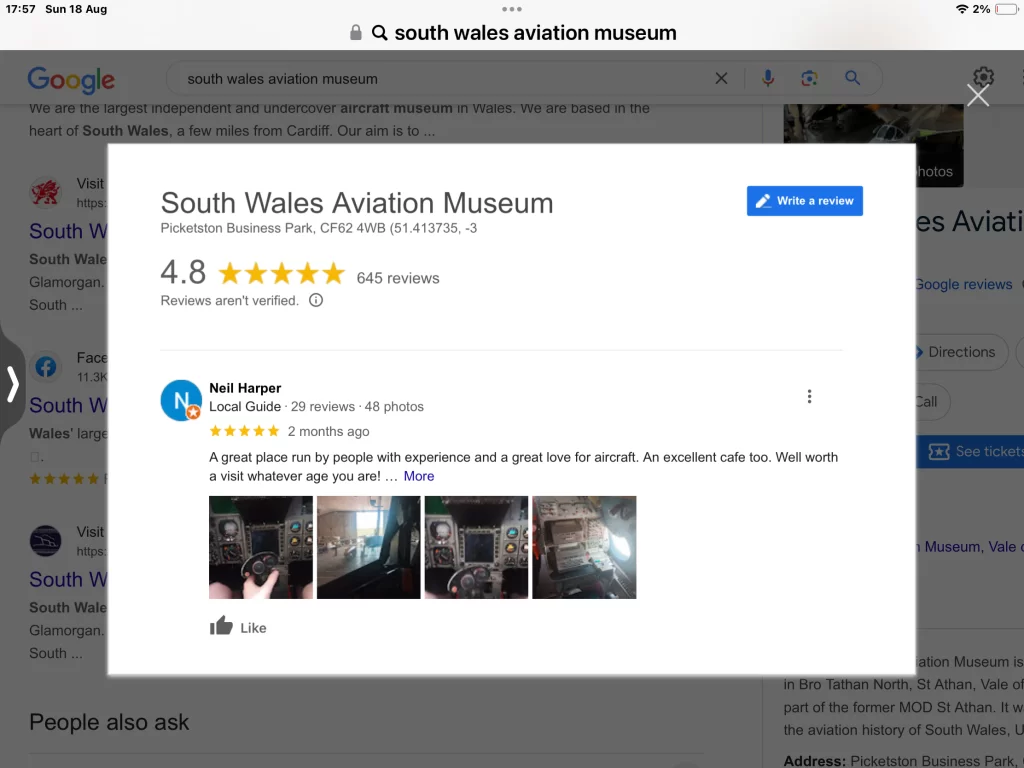Clear the Google search box
The image size is (1024, 768).
[721, 78]
